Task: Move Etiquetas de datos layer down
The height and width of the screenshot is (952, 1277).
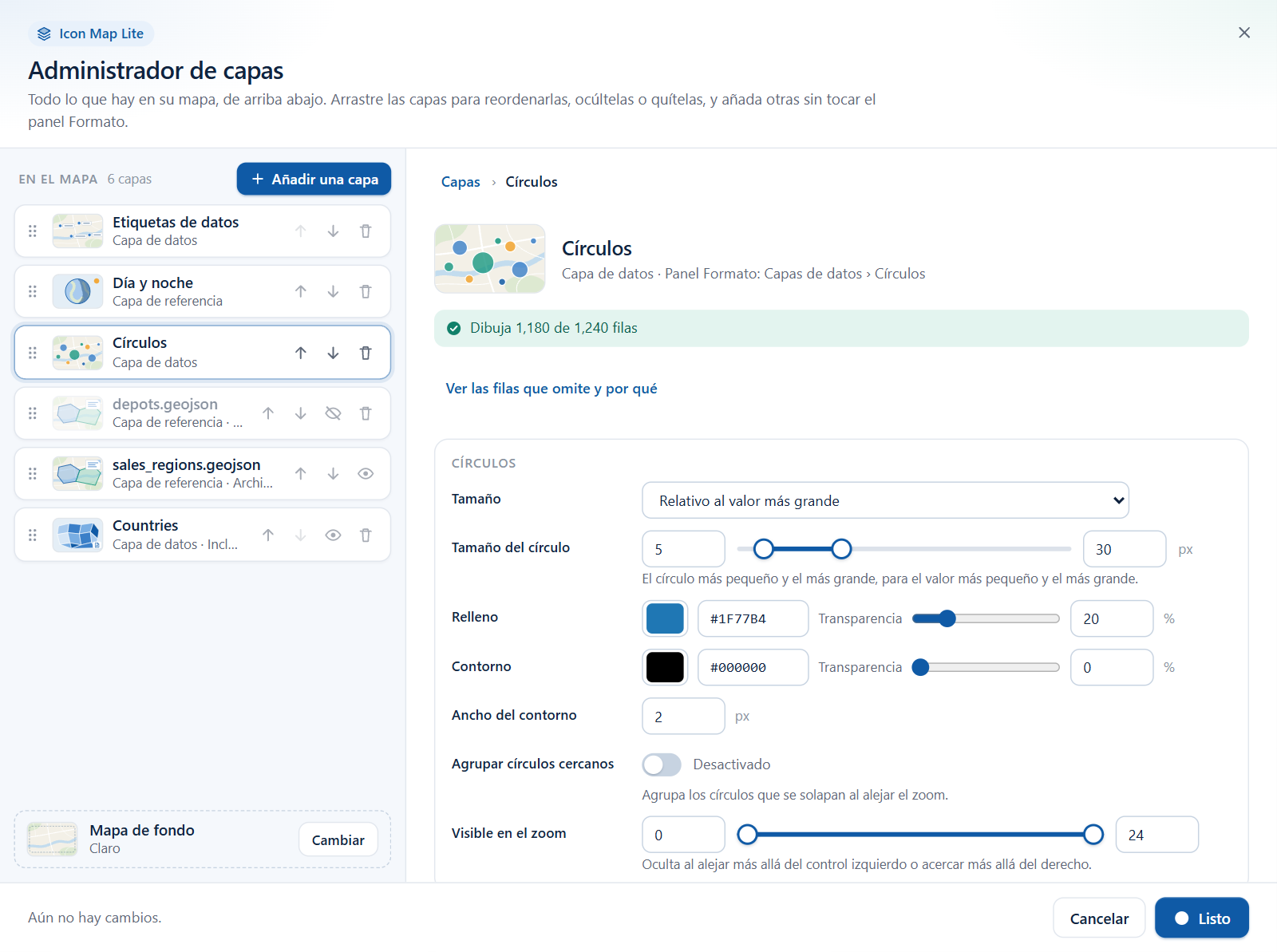Action: click(x=333, y=231)
